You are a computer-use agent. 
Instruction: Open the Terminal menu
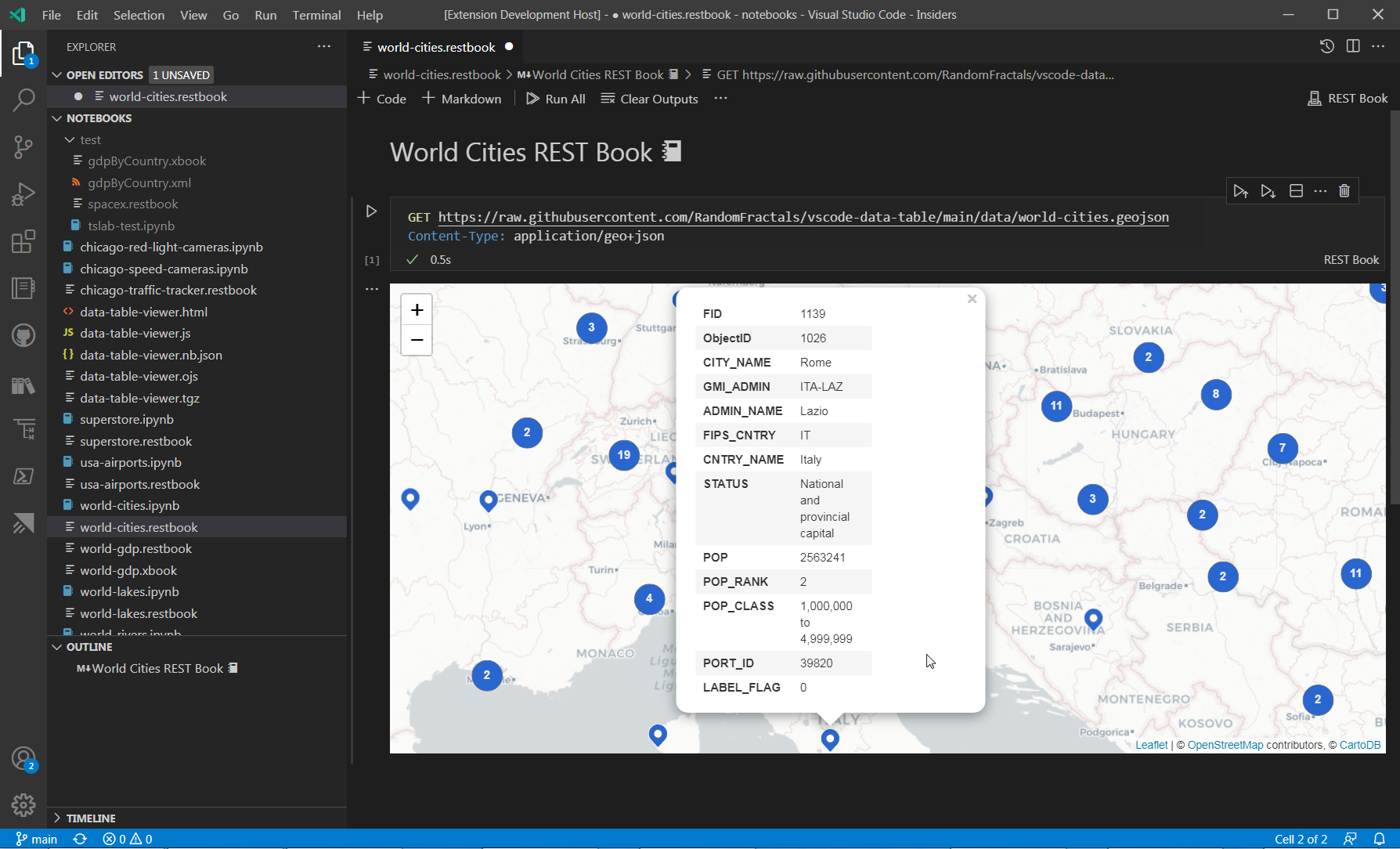(316, 15)
